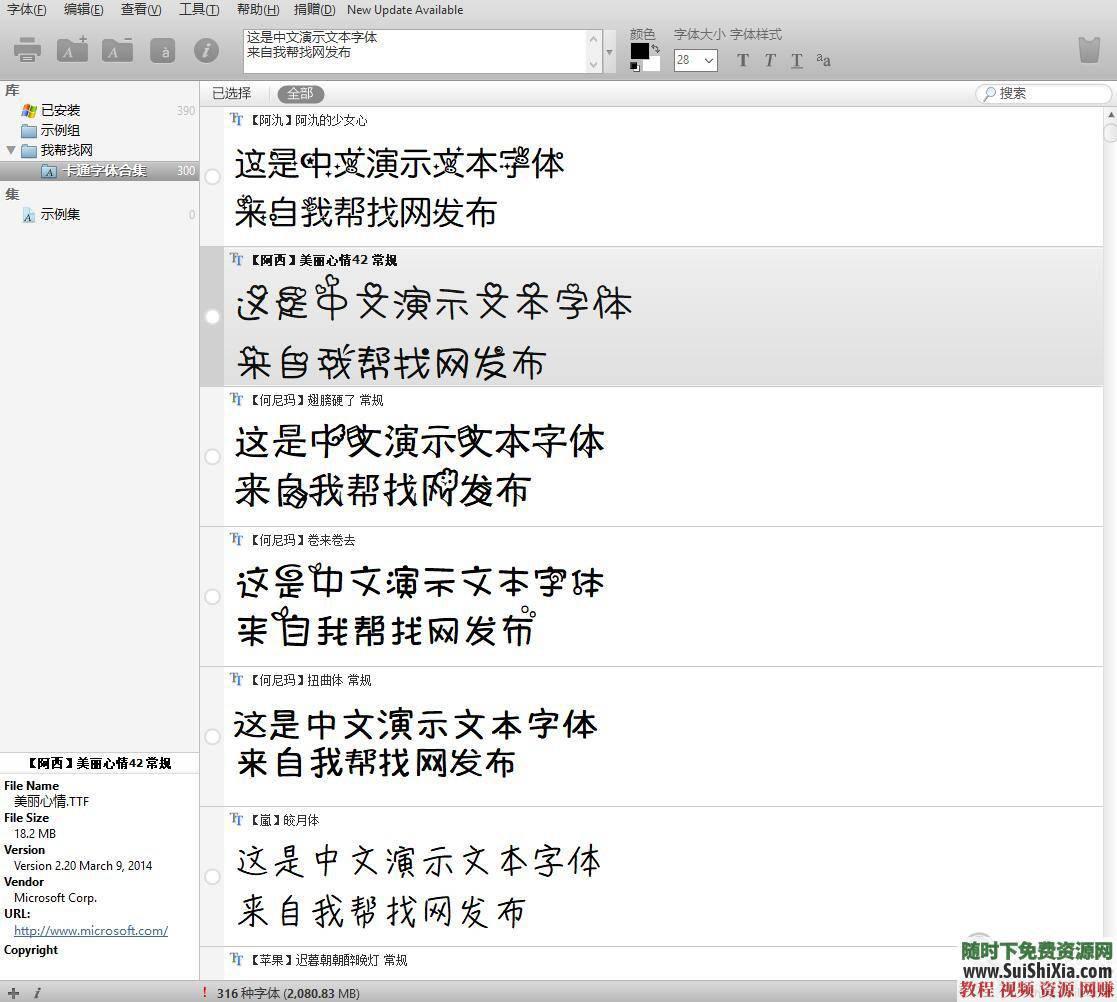Collapse the 我帮找网 folder in the library
This screenshot has height=1002, width=1117.
[x=12, y=150]
